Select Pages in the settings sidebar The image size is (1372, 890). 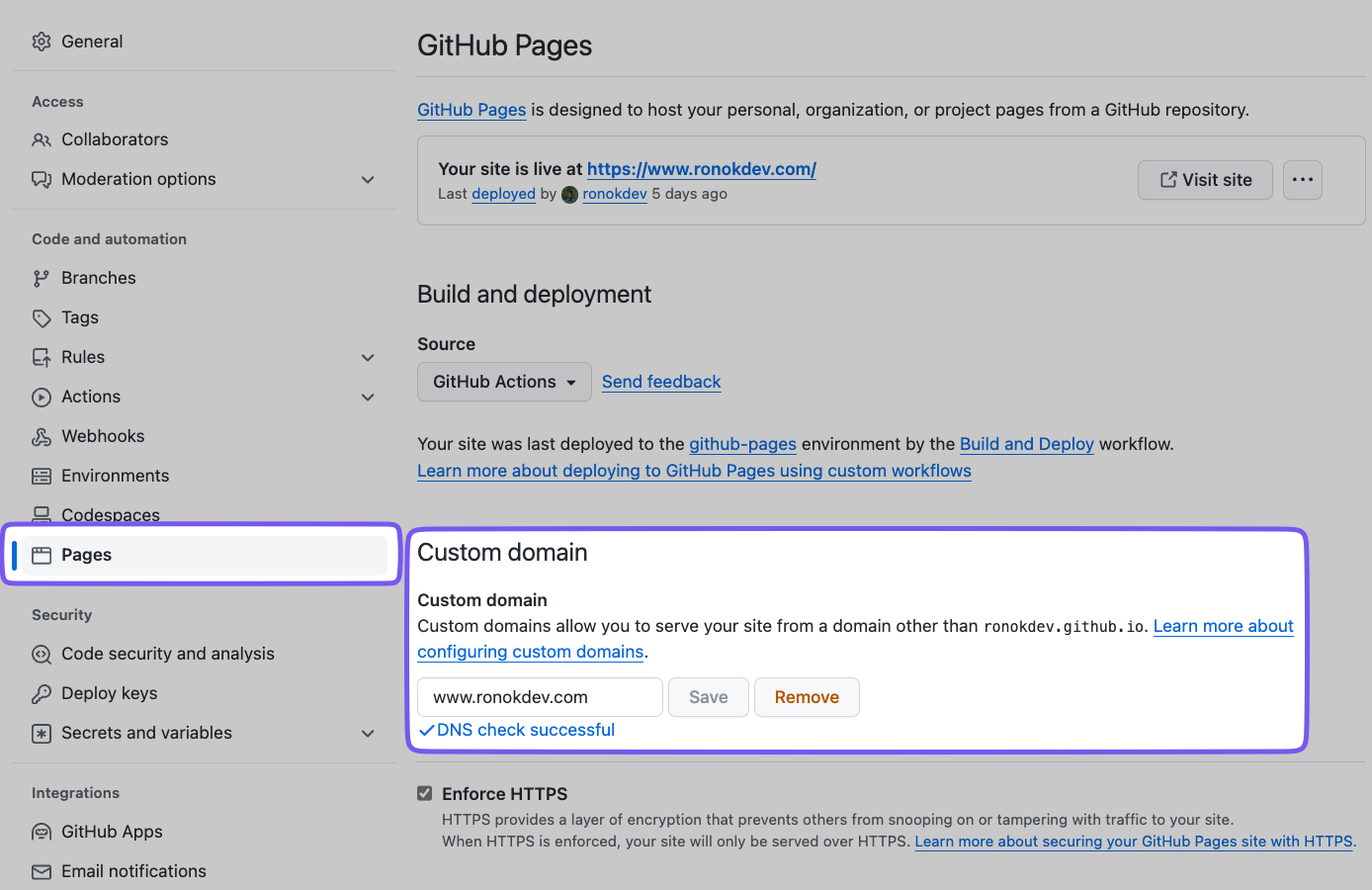point(87,555)
